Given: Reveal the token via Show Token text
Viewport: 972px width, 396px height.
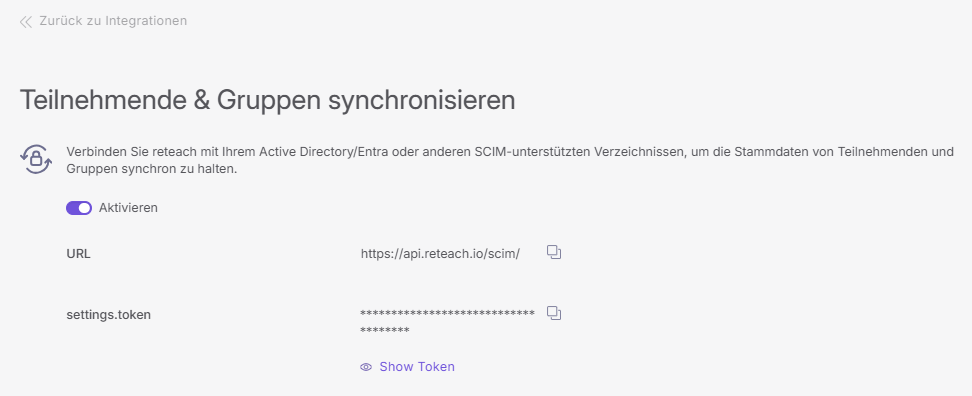Looking at the screenshot, I should click(417, 367).
